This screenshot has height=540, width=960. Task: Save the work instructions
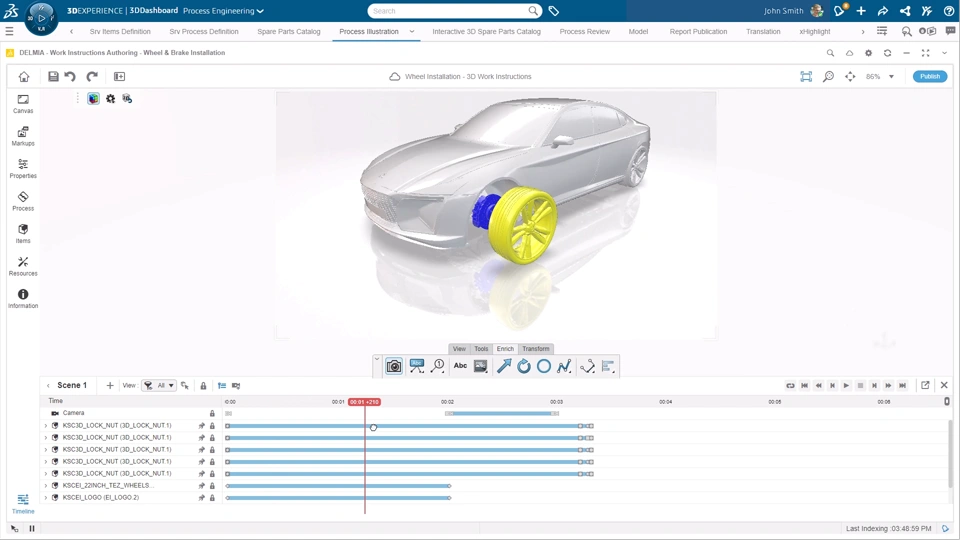[x=53, y=77]
